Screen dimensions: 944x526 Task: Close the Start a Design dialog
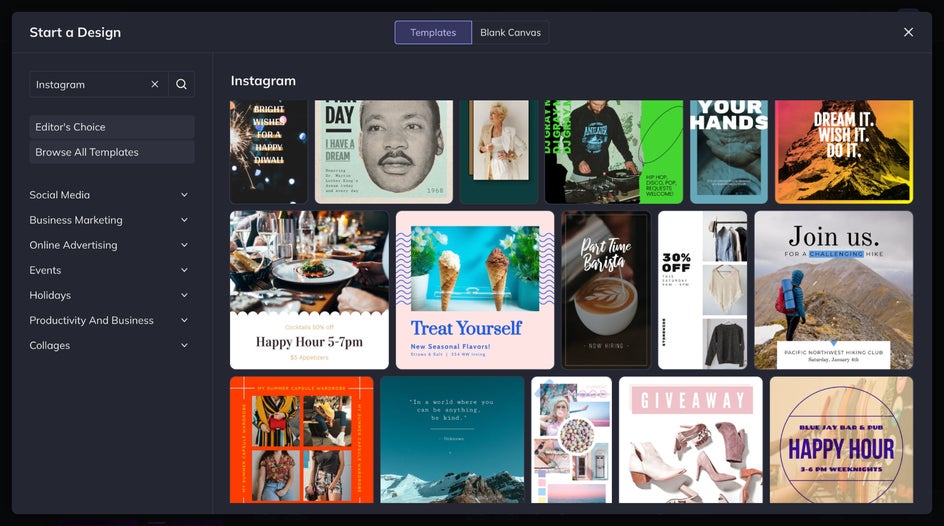coord(908,32)
